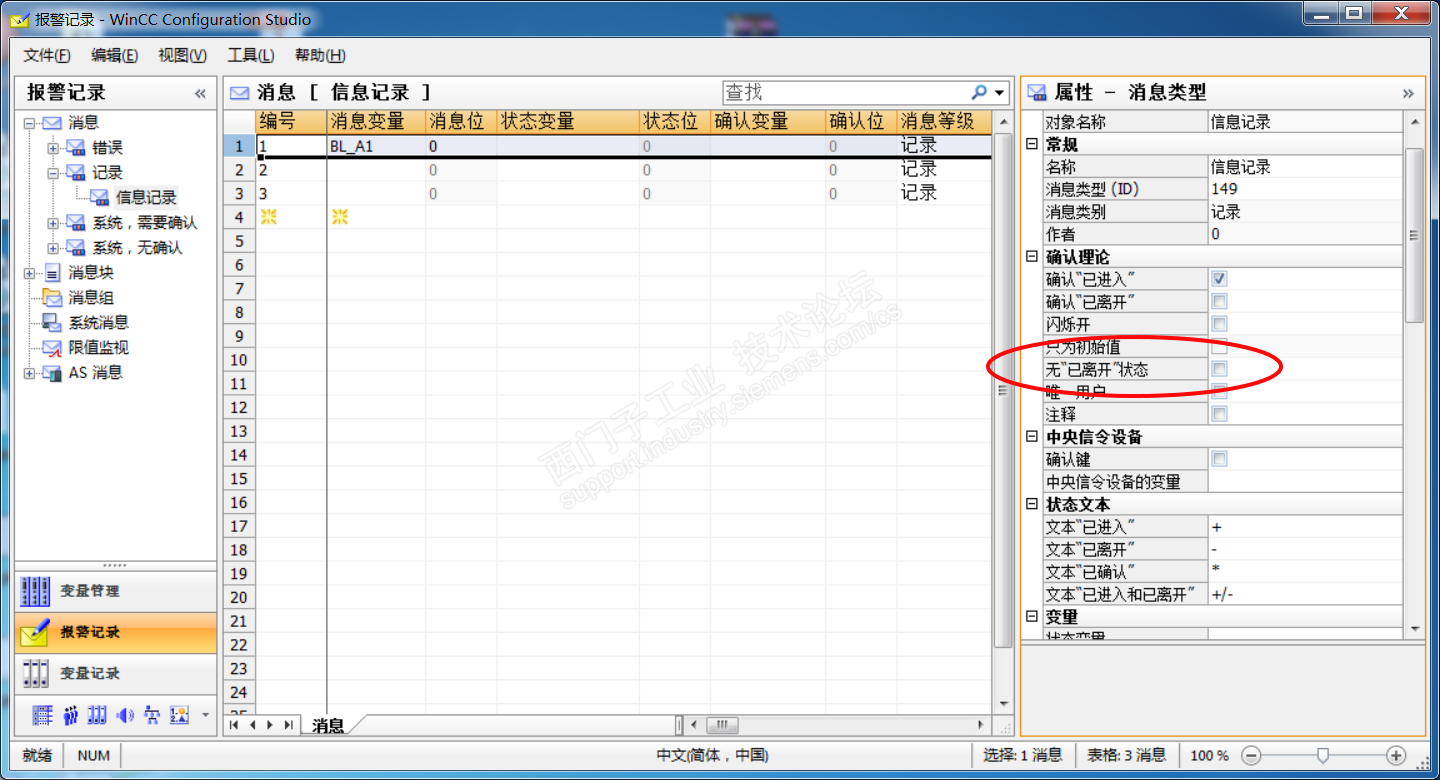1440x780 pixels.
Task: Expand the 错误 tree node
Action: click(53, 148)
